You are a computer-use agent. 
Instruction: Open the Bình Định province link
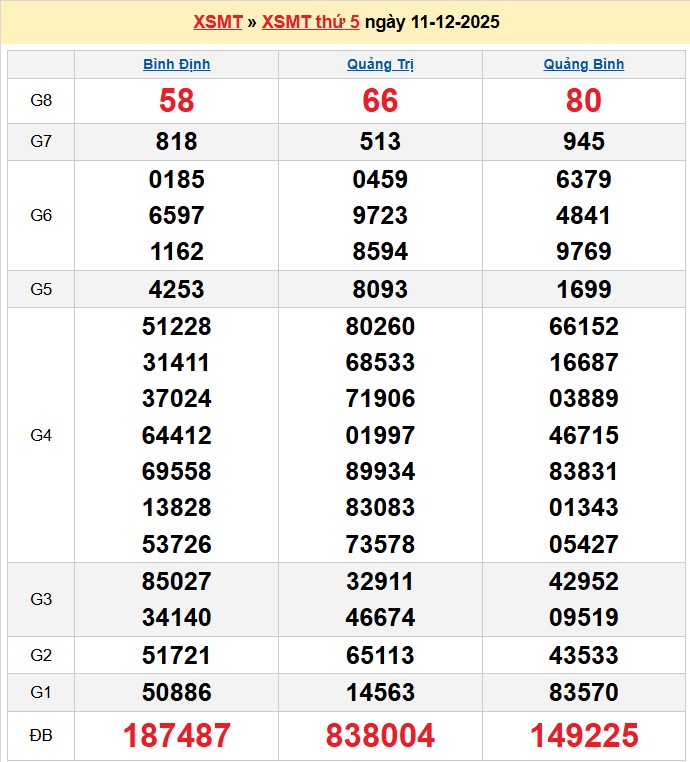(176, 64)
